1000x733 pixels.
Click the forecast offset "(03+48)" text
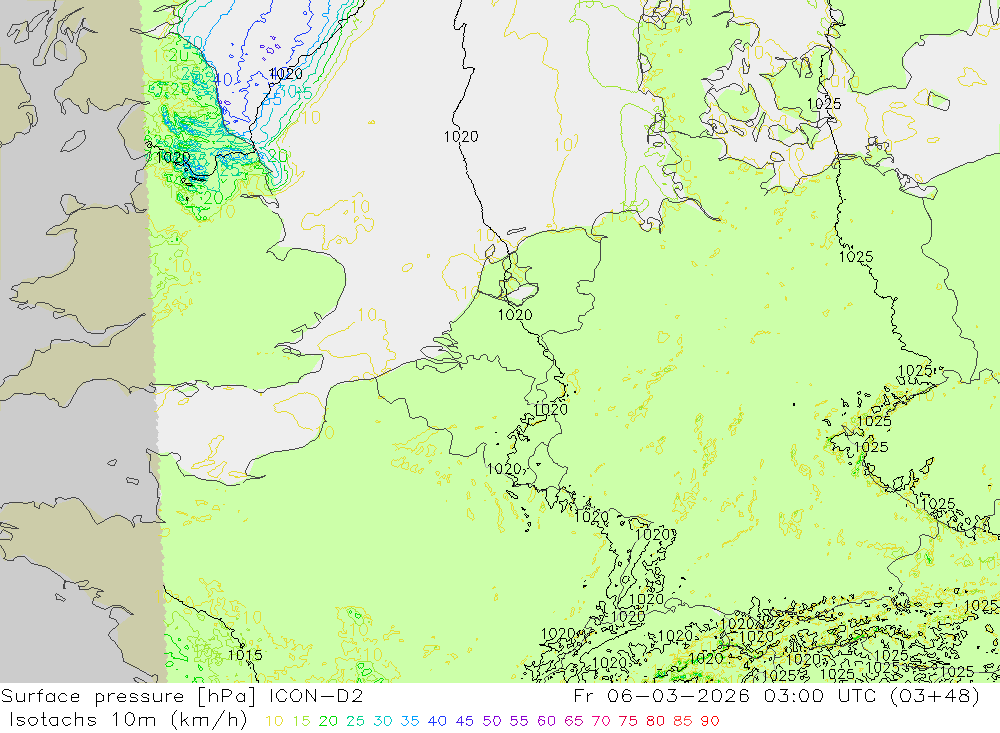pos(934,696)
